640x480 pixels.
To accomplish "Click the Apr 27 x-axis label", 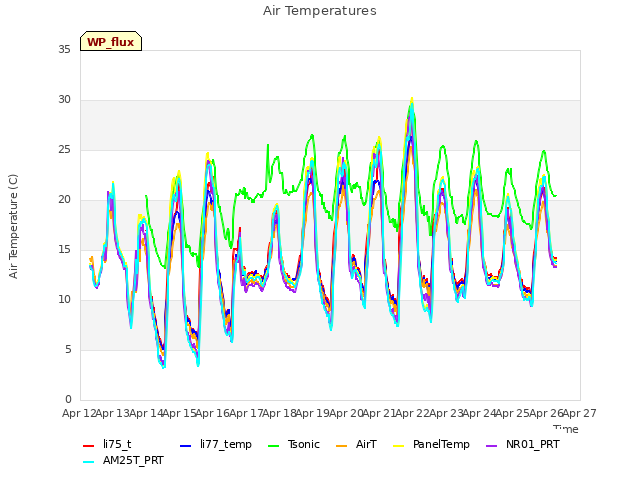I will coord(580,413).
